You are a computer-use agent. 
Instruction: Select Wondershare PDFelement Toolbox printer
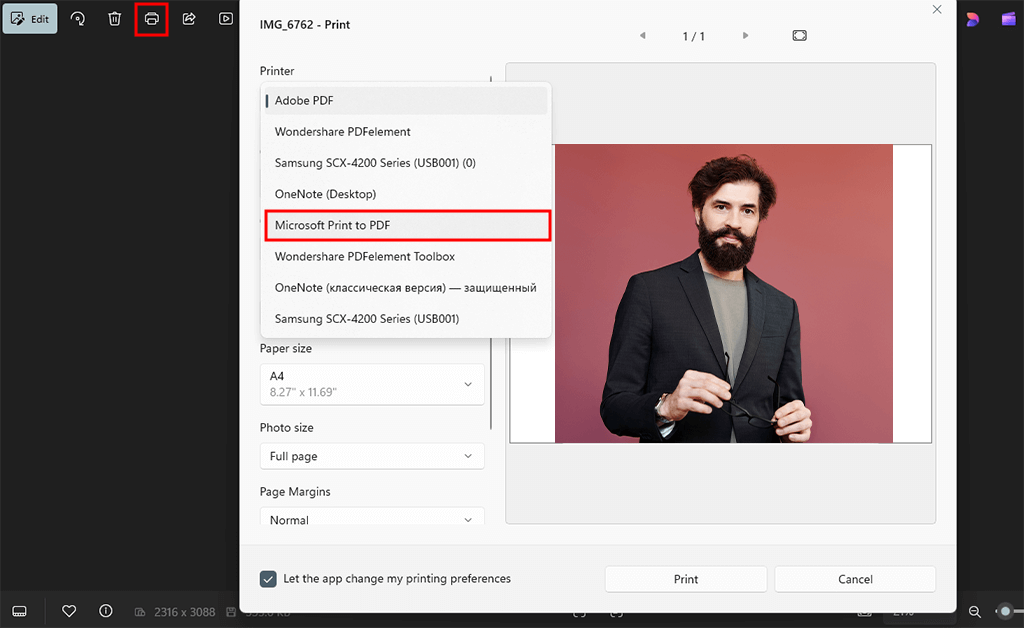pos(406,257)
